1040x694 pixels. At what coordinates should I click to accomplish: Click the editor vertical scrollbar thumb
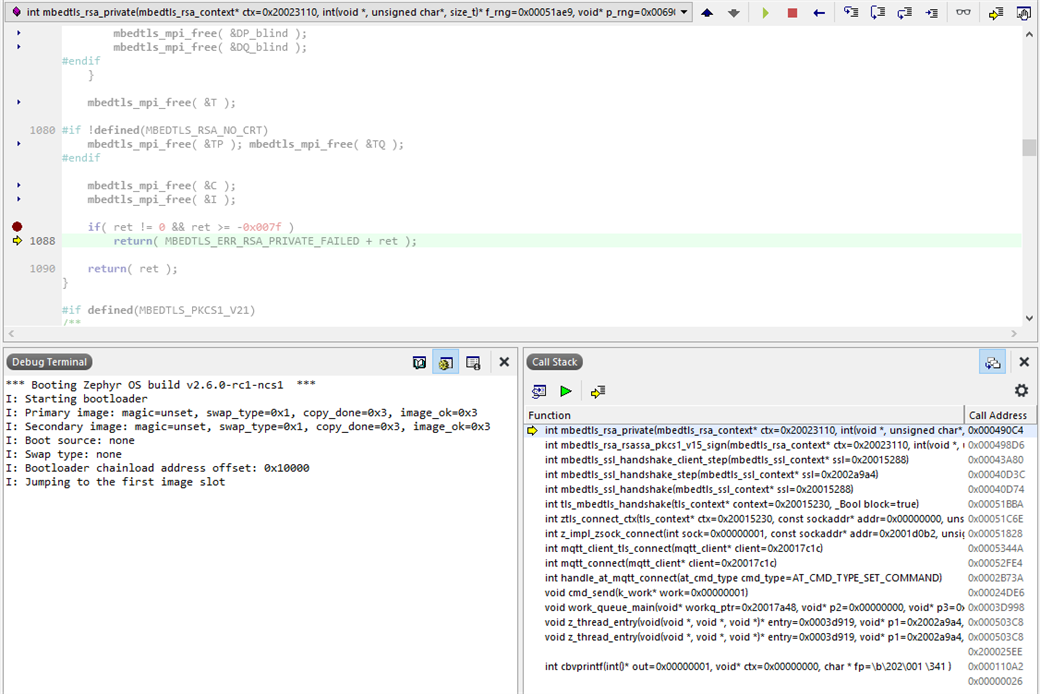click(x=1029, y=147)
